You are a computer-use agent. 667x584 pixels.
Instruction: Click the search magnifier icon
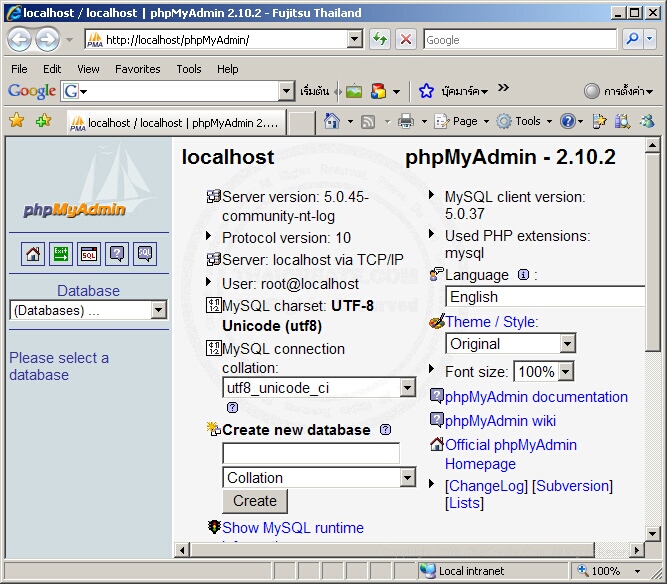pyautogui.click(x=633, y=39)
